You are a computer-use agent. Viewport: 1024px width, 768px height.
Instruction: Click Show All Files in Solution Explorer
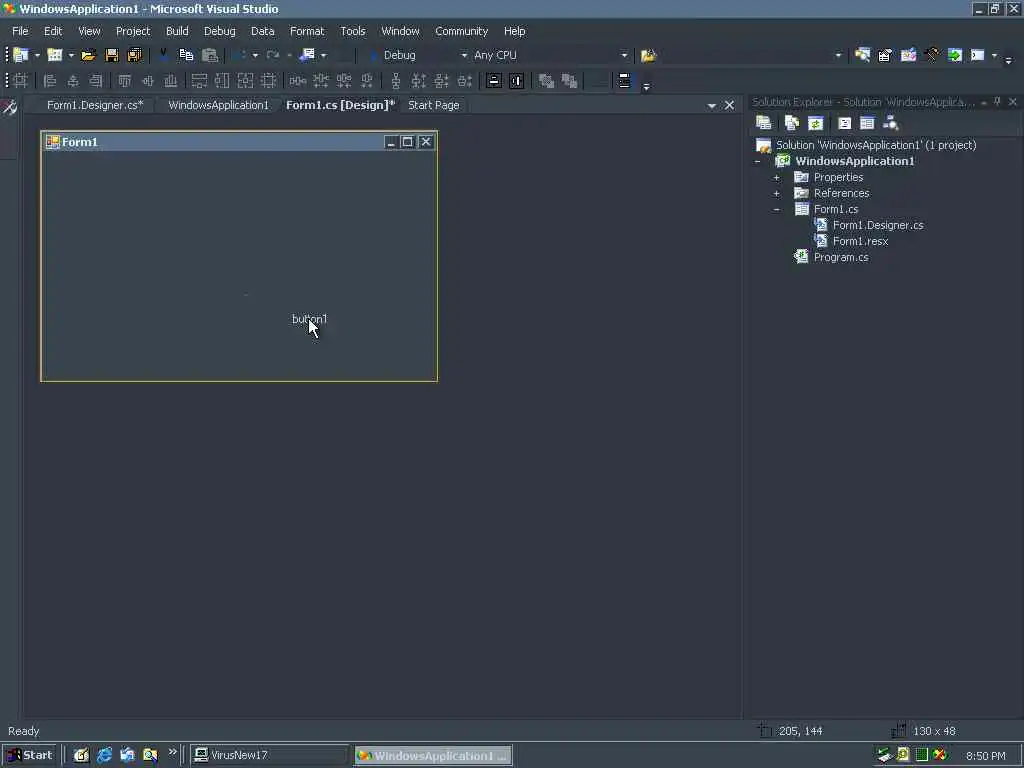coord(792,123)
